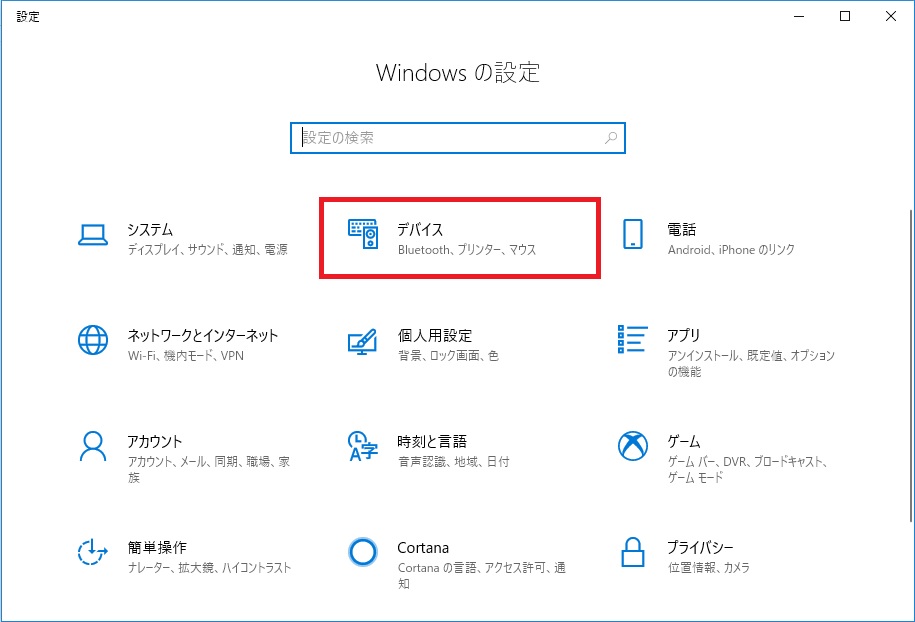Click the アカウント title
Screen dimensions: 915x622
tap(155, 442)
